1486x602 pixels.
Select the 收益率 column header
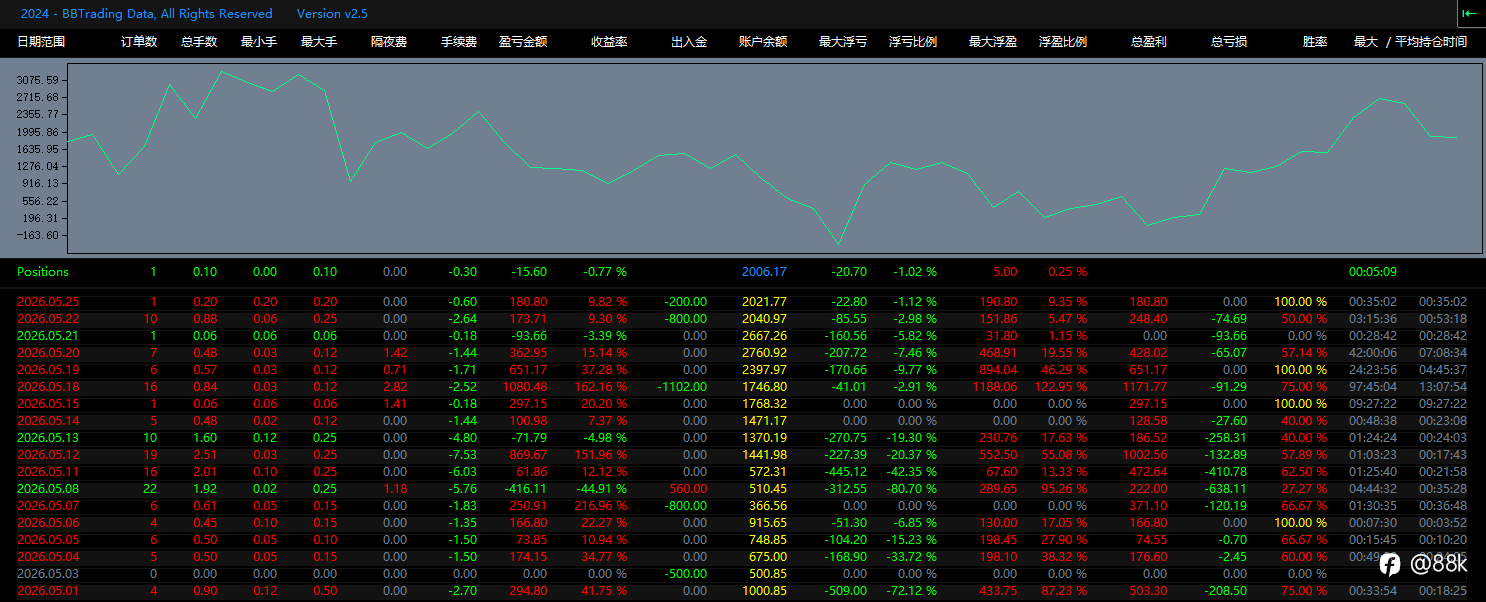[609, 42]
